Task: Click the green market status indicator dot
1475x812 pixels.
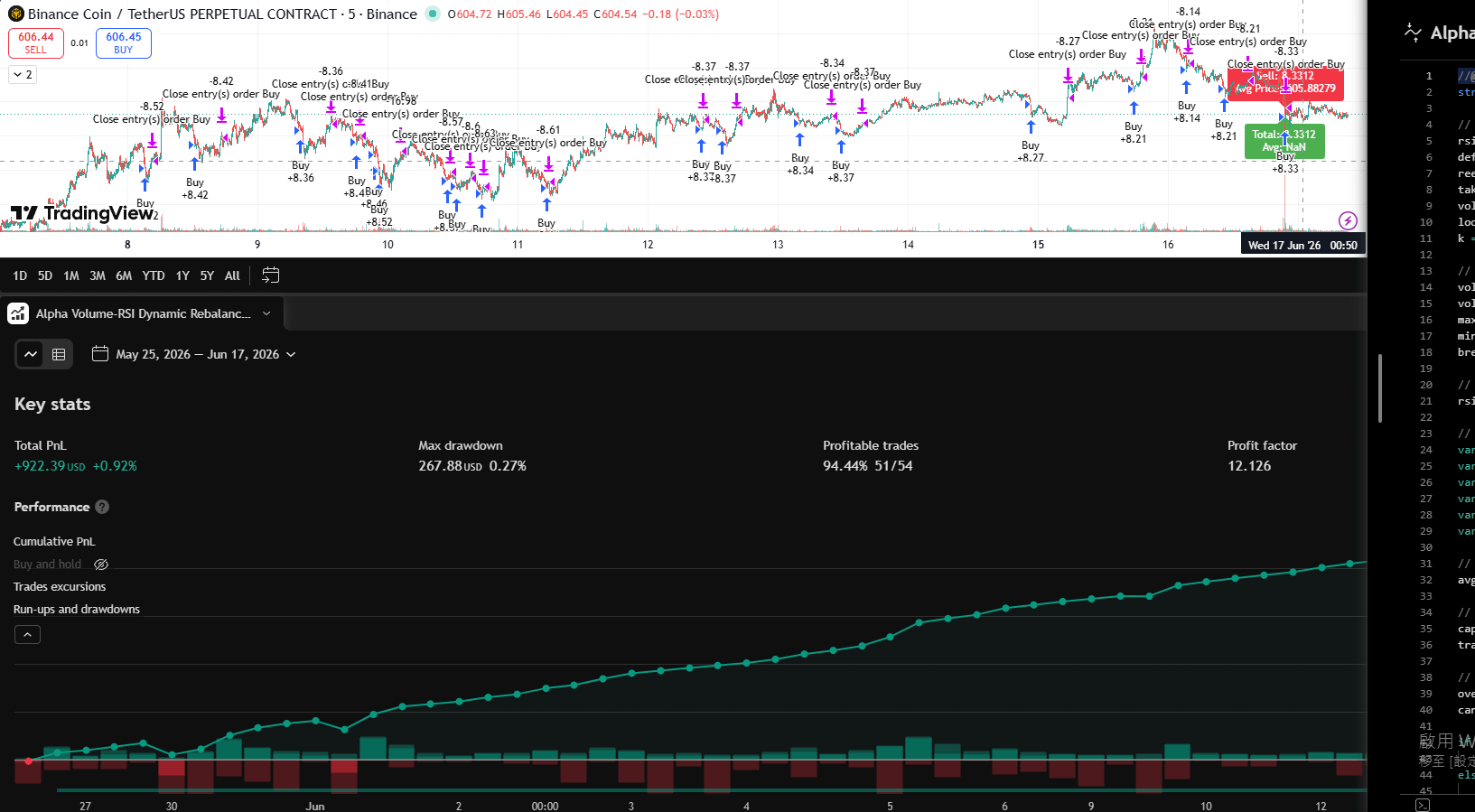Action: coord(433,14)
